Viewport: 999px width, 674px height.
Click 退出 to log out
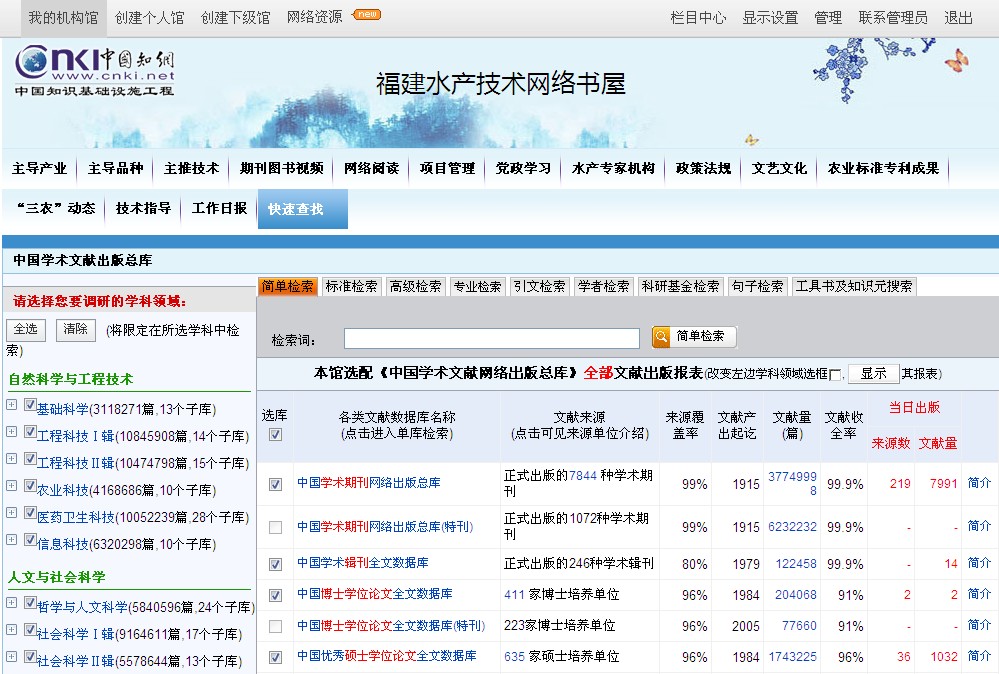[958, 18]
